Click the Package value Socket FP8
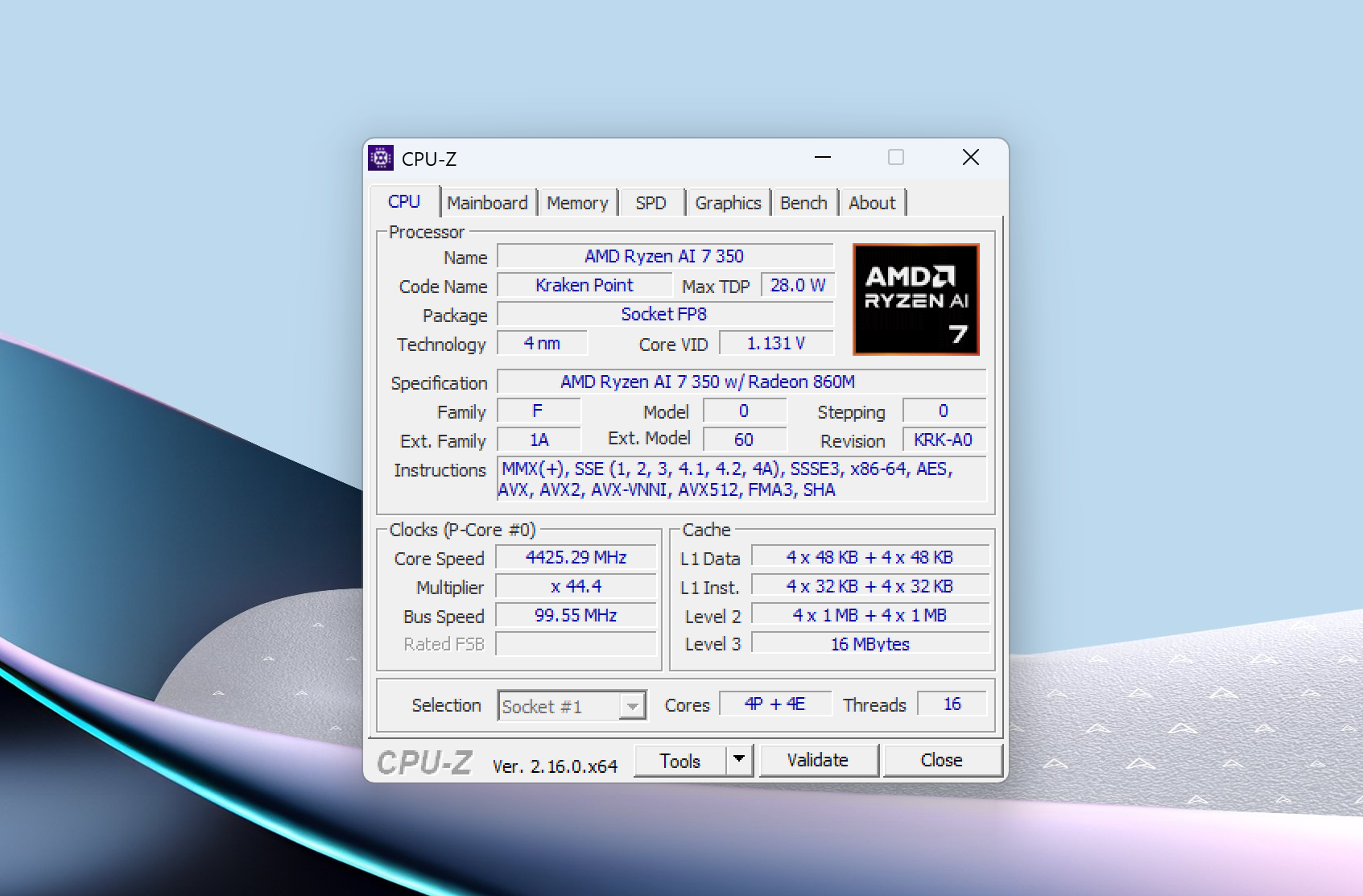1363x896 pixels. coord(665,314)
